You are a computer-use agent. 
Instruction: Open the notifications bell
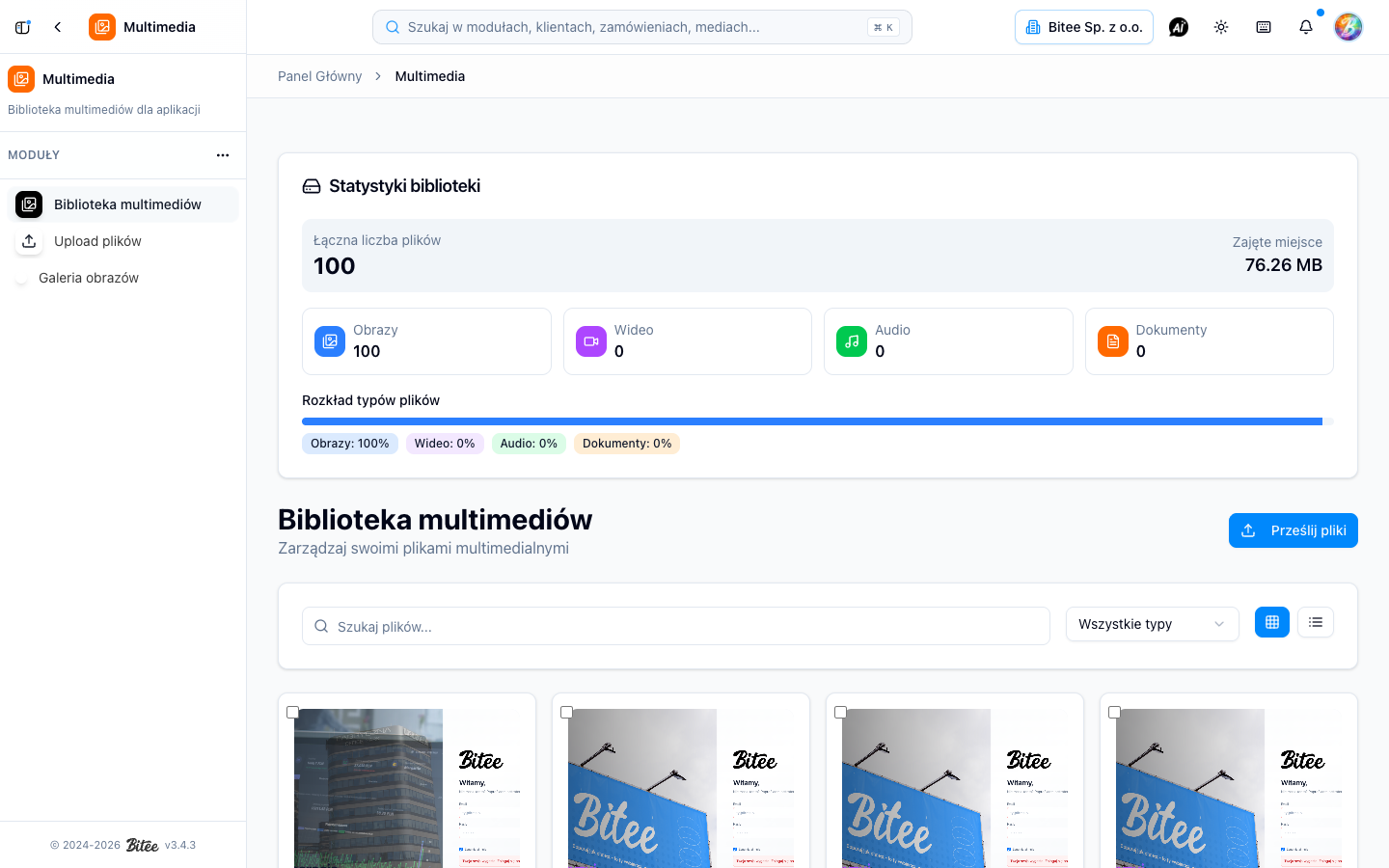coord(1306,27)
